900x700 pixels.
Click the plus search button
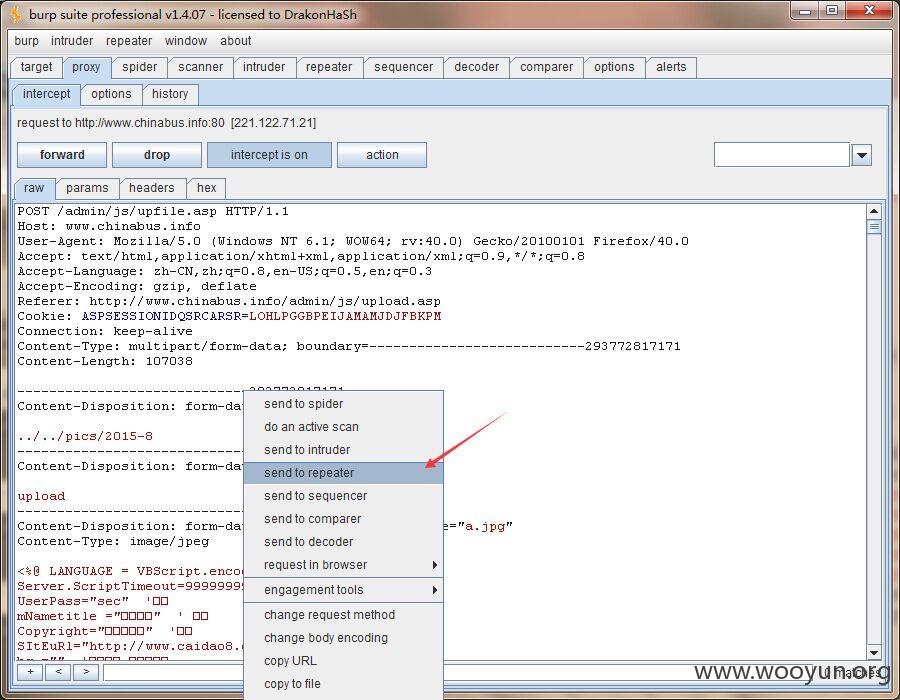(x=30, y=671)
